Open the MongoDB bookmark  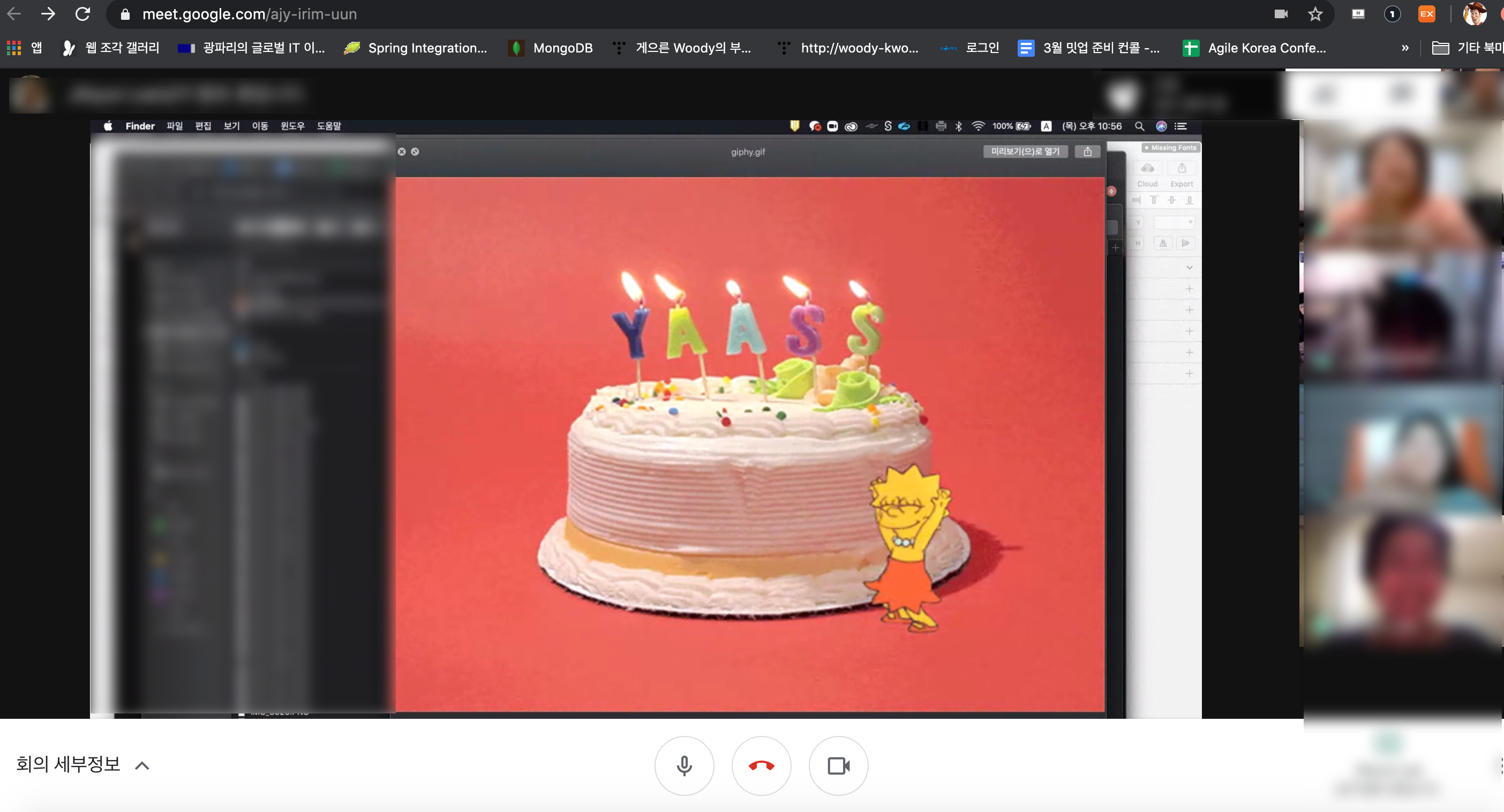[551, 48]
